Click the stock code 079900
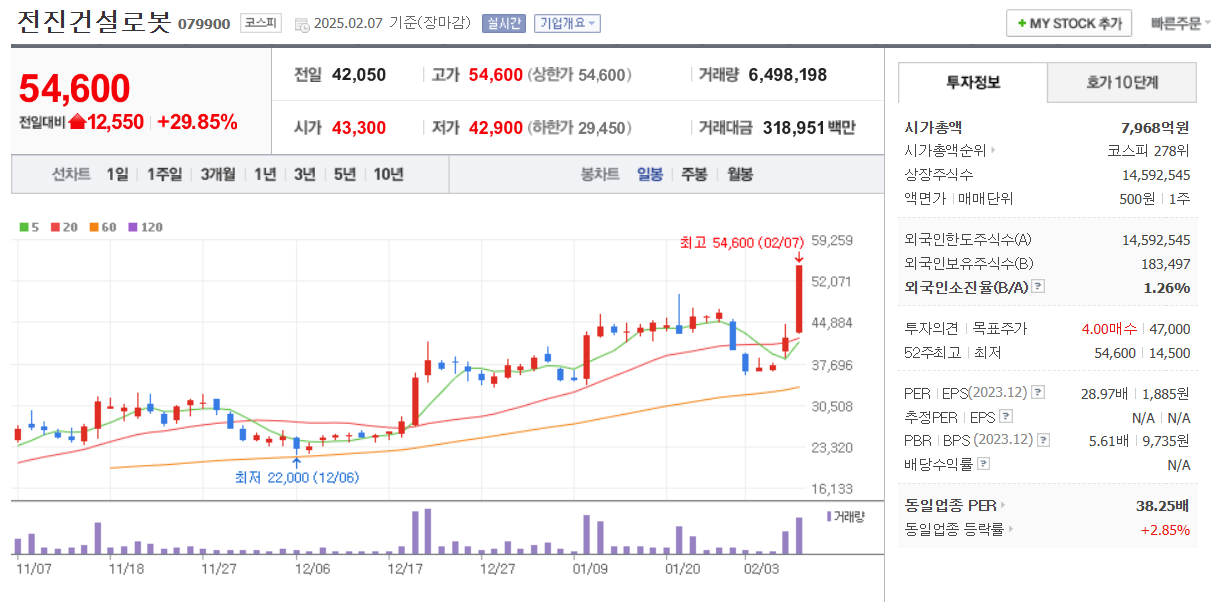The image size is (1217, 602). (204, 24)
